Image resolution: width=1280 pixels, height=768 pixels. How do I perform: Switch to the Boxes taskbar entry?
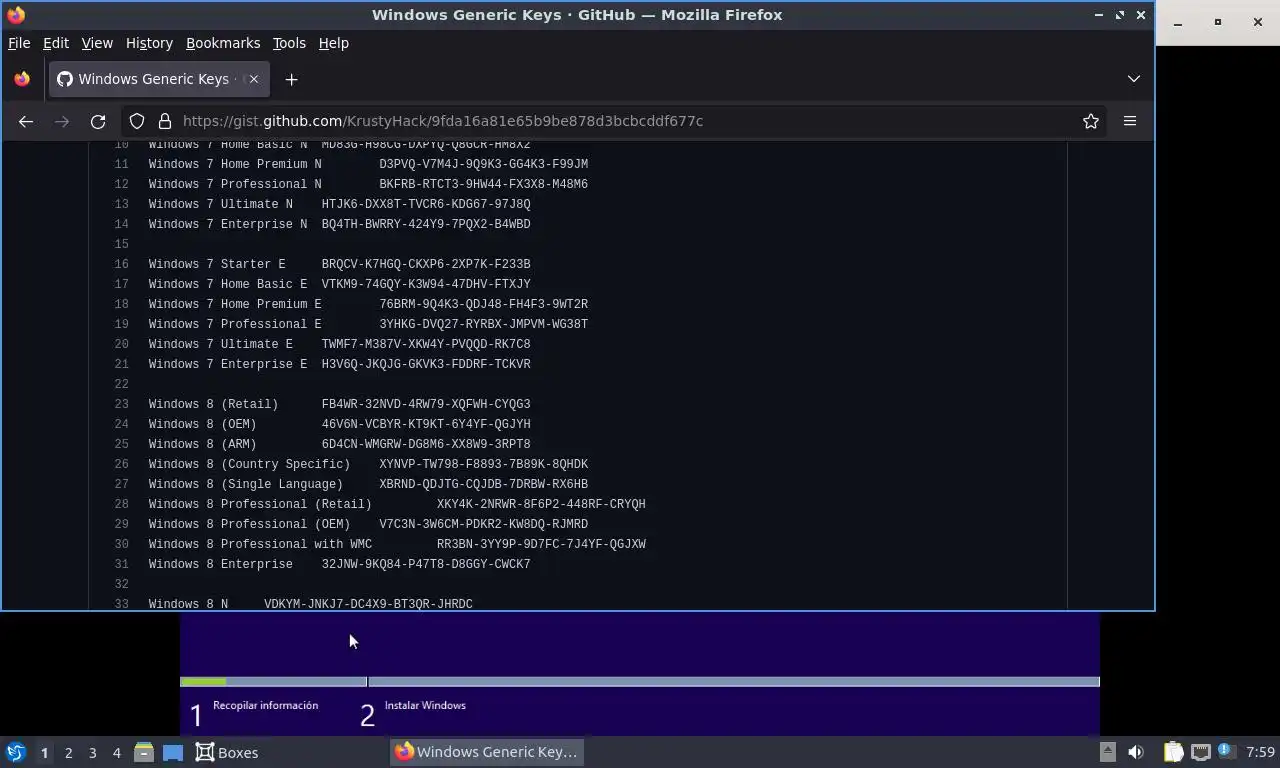tap(227, 752)
